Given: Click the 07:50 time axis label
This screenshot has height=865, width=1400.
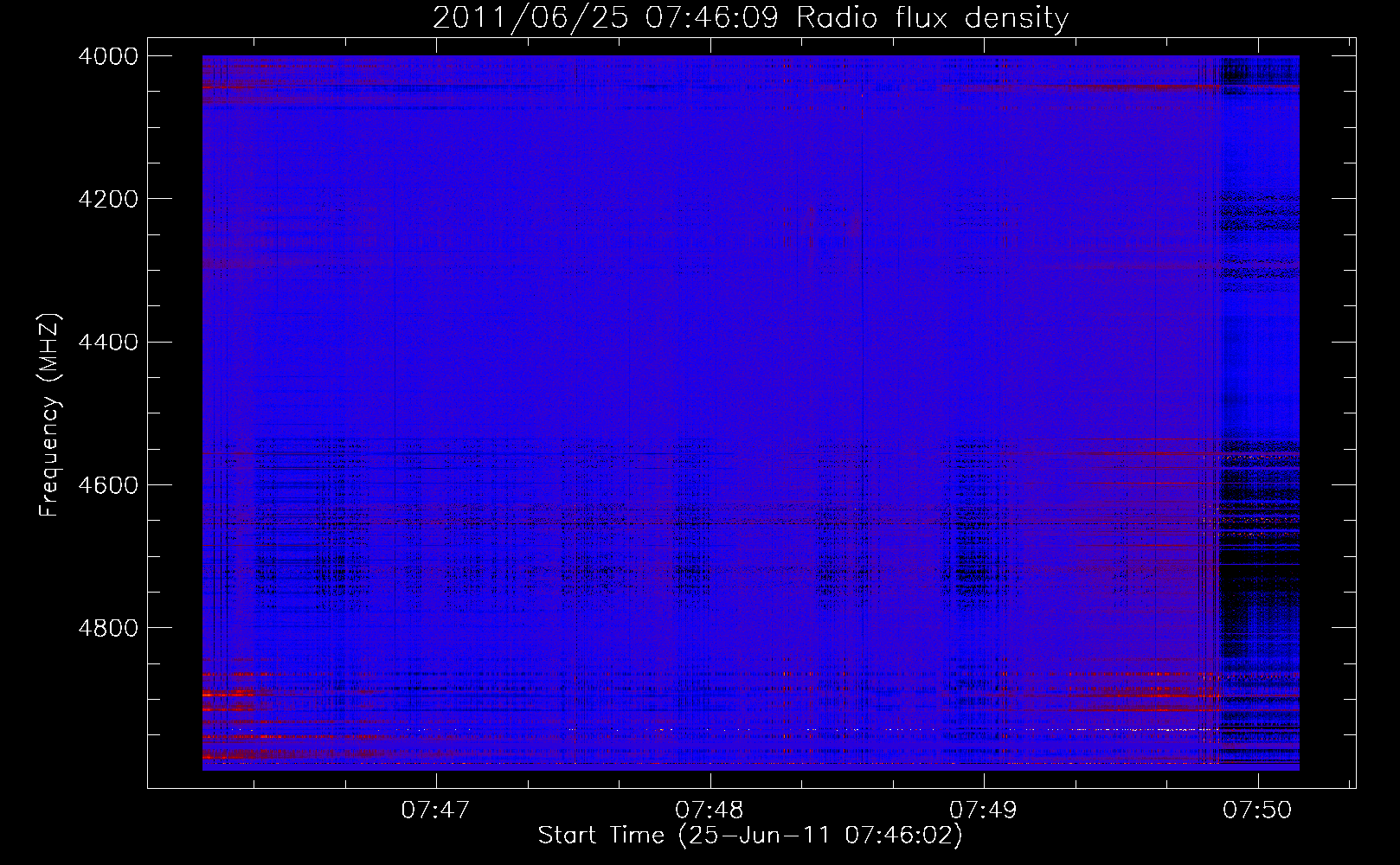Looking at the screenshot, I should click(x=1257, y=810).
